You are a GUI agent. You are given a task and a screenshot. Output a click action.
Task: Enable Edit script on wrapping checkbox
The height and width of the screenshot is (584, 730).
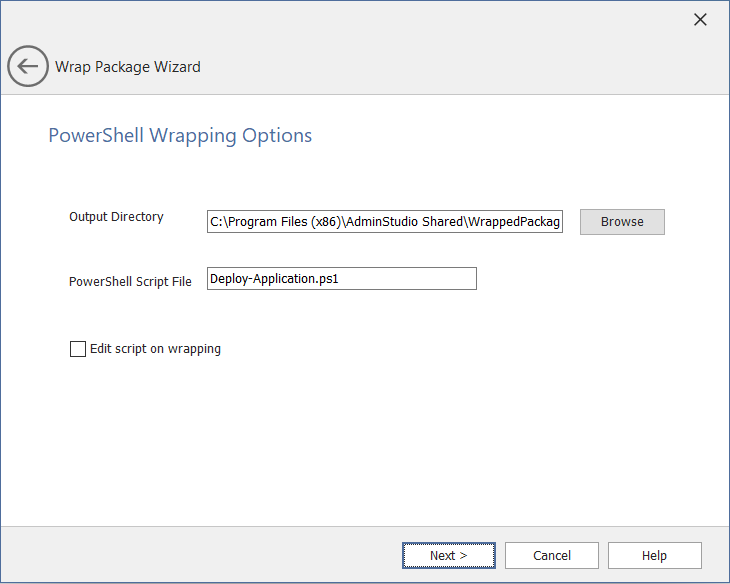78,349
